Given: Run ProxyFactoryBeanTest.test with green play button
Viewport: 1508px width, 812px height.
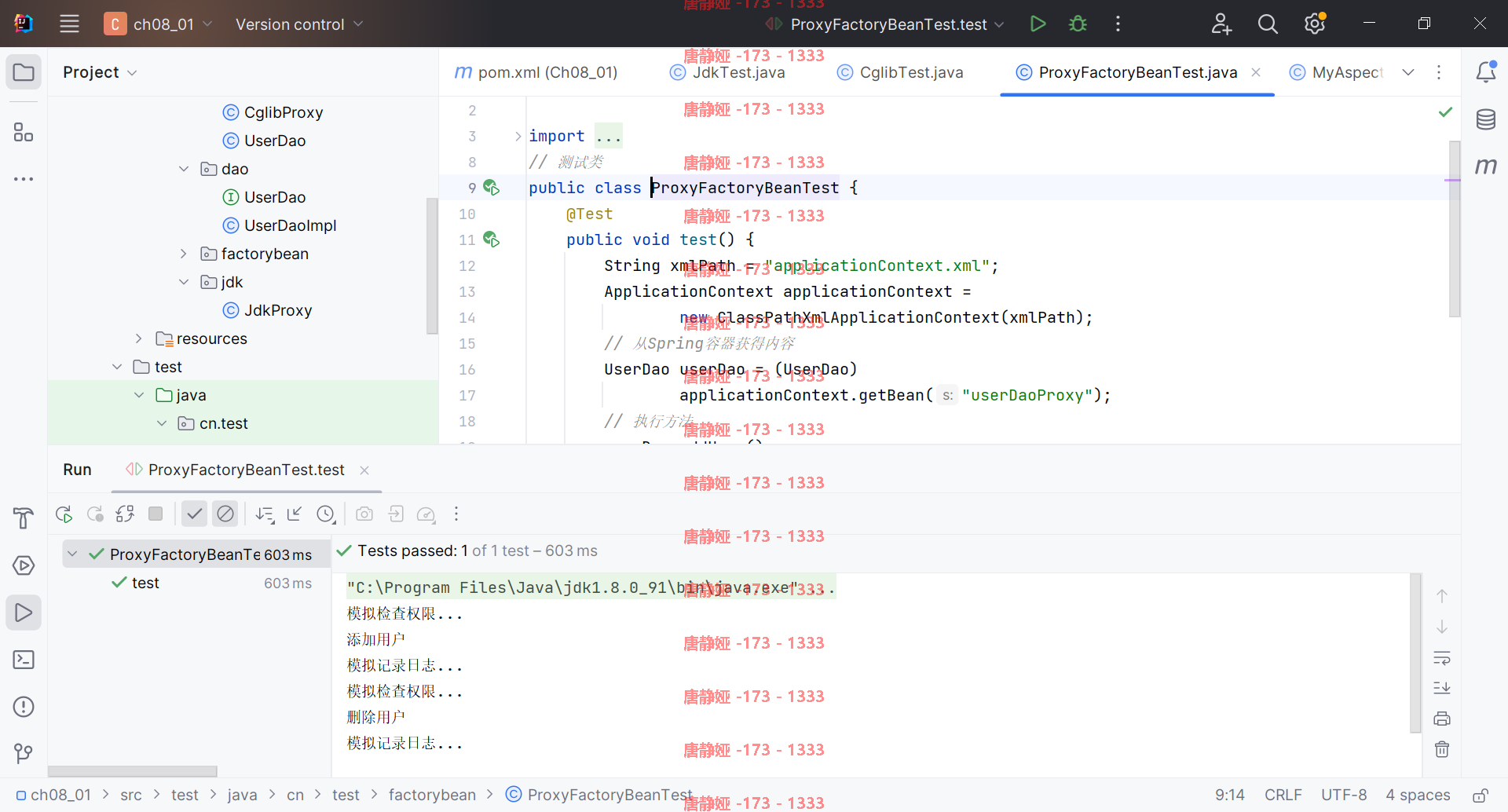Looking at the screenshot, I should click(x=1038, y=24).
